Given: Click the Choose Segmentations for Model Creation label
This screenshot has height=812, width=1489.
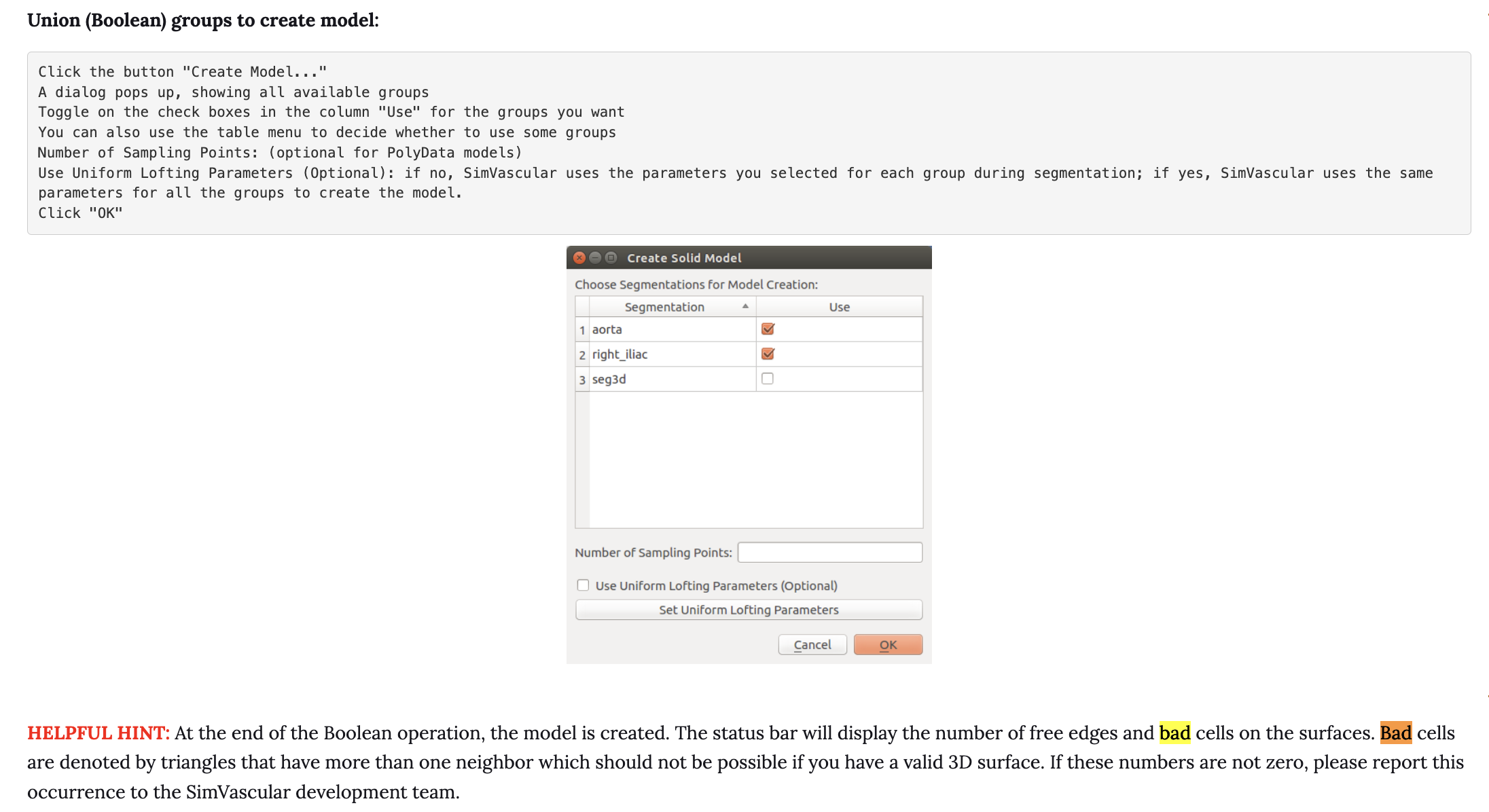Looking at the screenshot, I should [696, 284].
